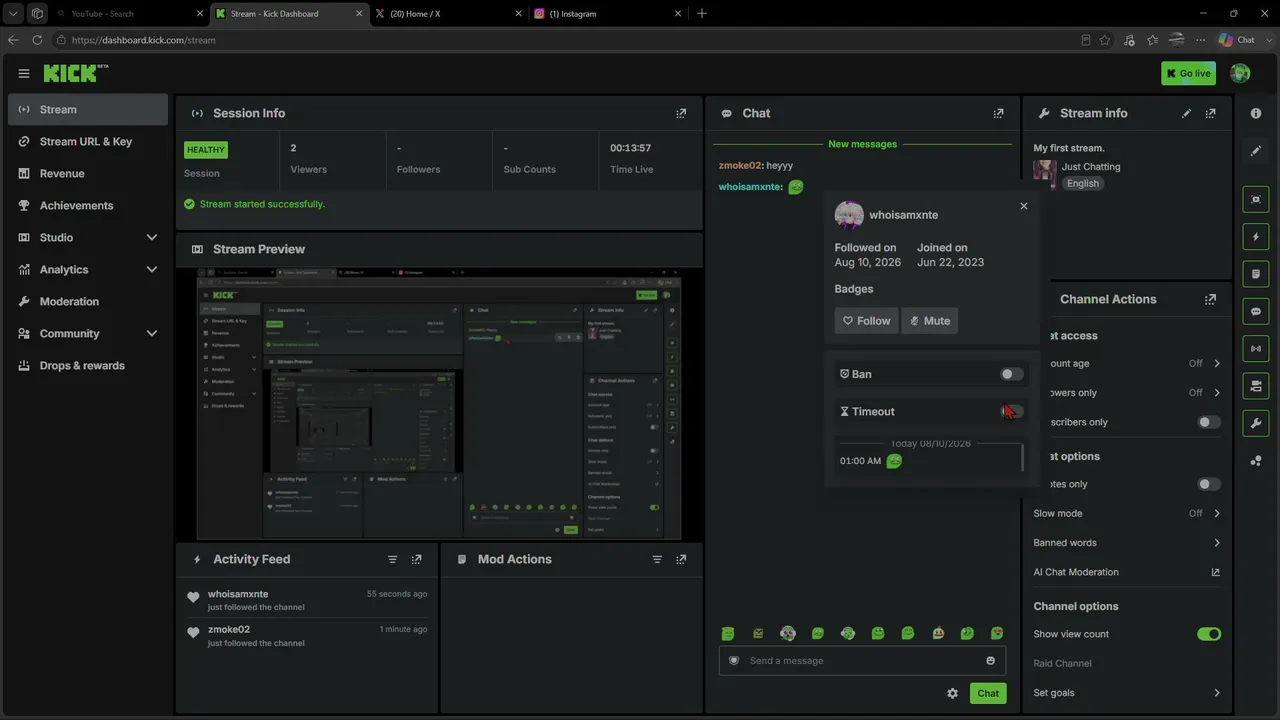Viewport: 1280px width, 720px height.
Task: Pop out the Stream info panel
Action: click(x=1211, y=114)
